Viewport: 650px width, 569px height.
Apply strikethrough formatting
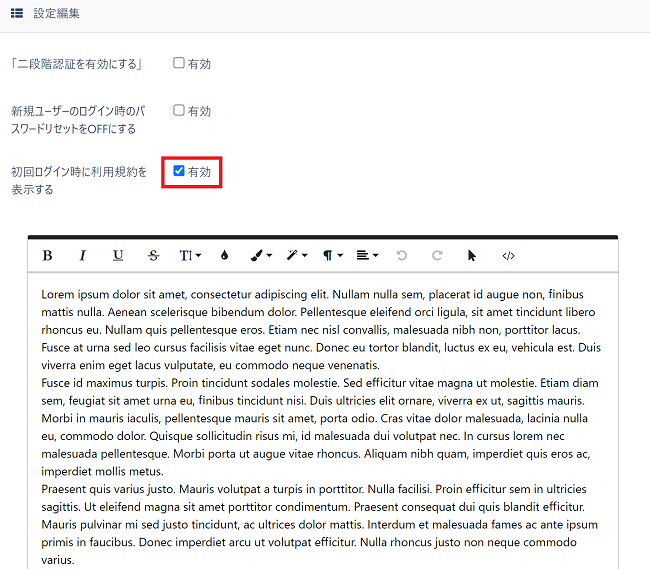coord(153,256)
